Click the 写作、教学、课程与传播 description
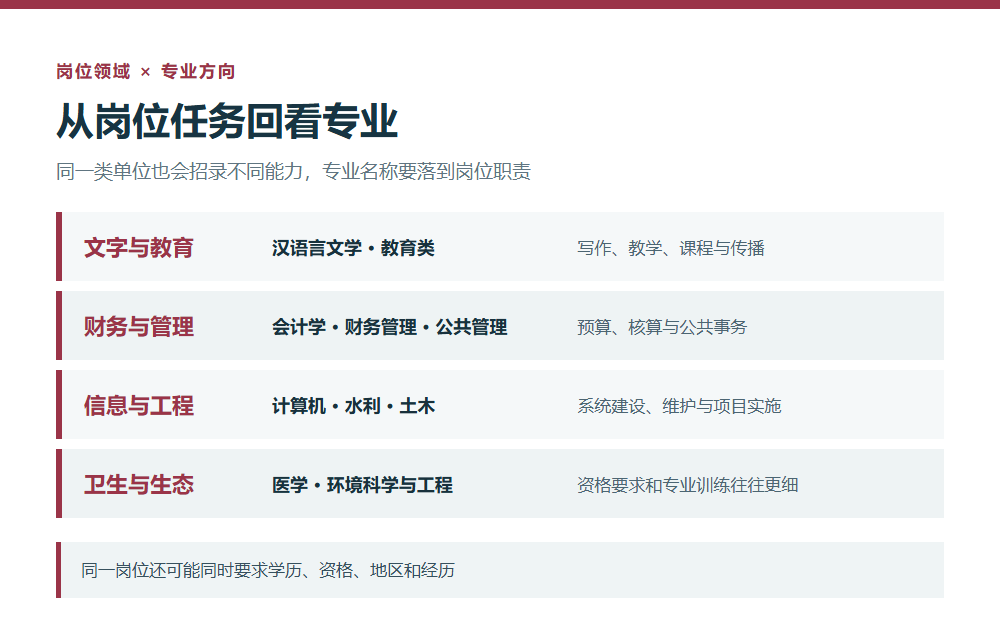This screenshot has height=642, width=1000. click(x=671, y=248)
